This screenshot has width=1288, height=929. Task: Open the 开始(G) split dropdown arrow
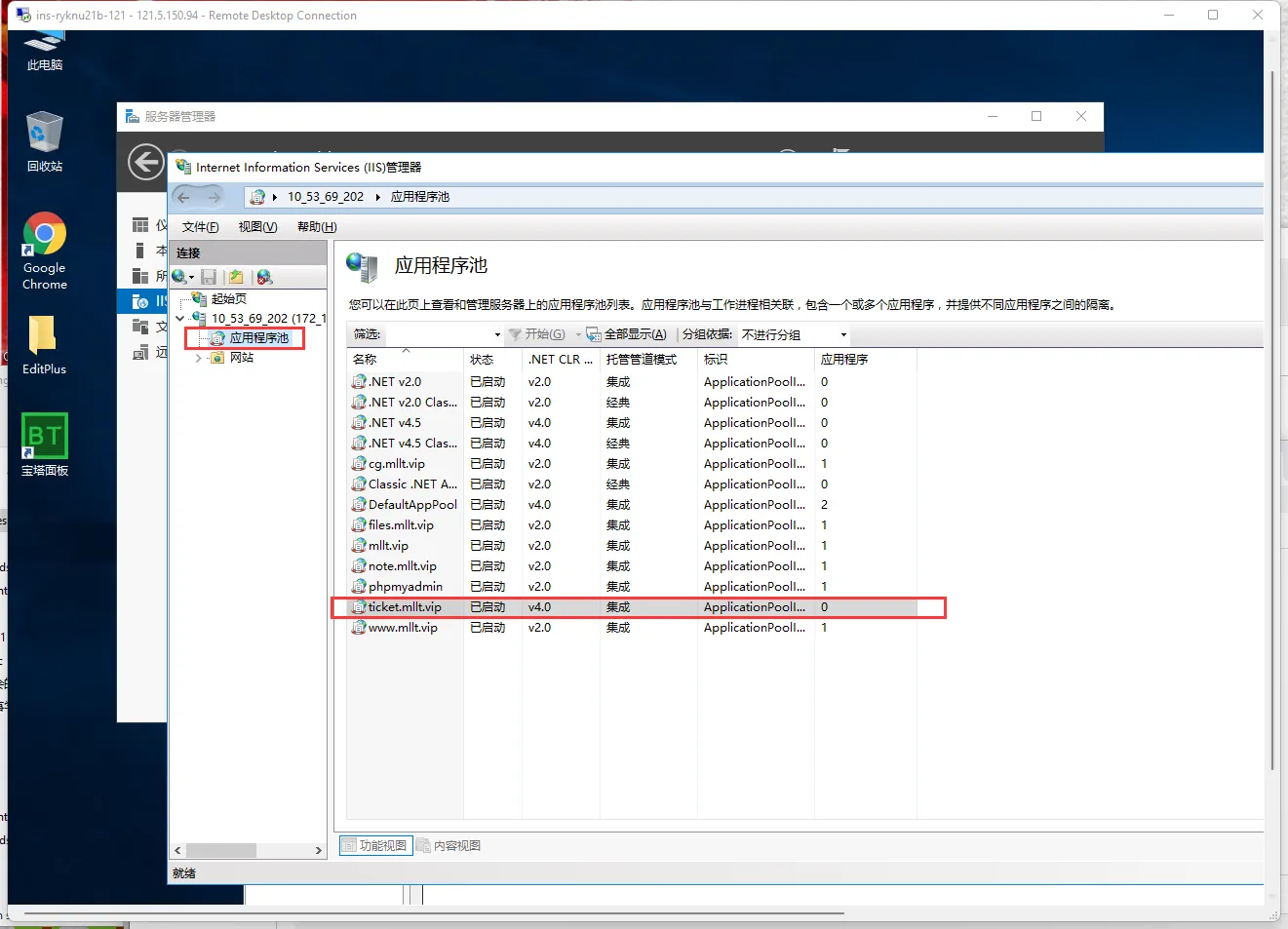[x=577, y=335]
